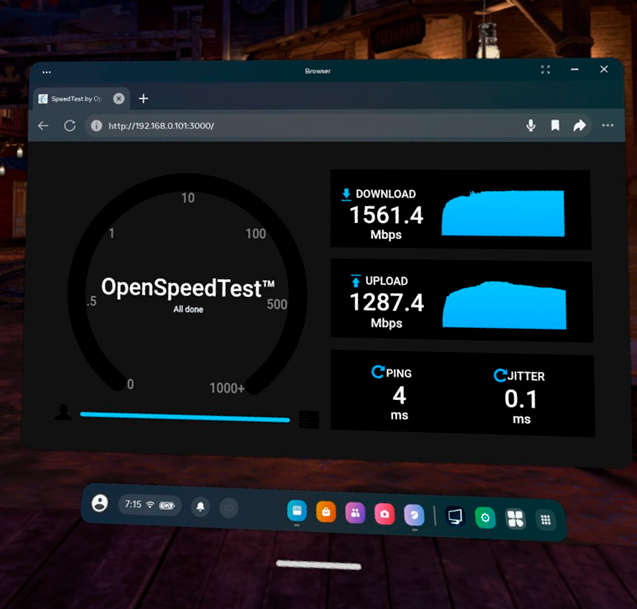Open quick settings with time and Wi-Fi

[x=150, y=505]
